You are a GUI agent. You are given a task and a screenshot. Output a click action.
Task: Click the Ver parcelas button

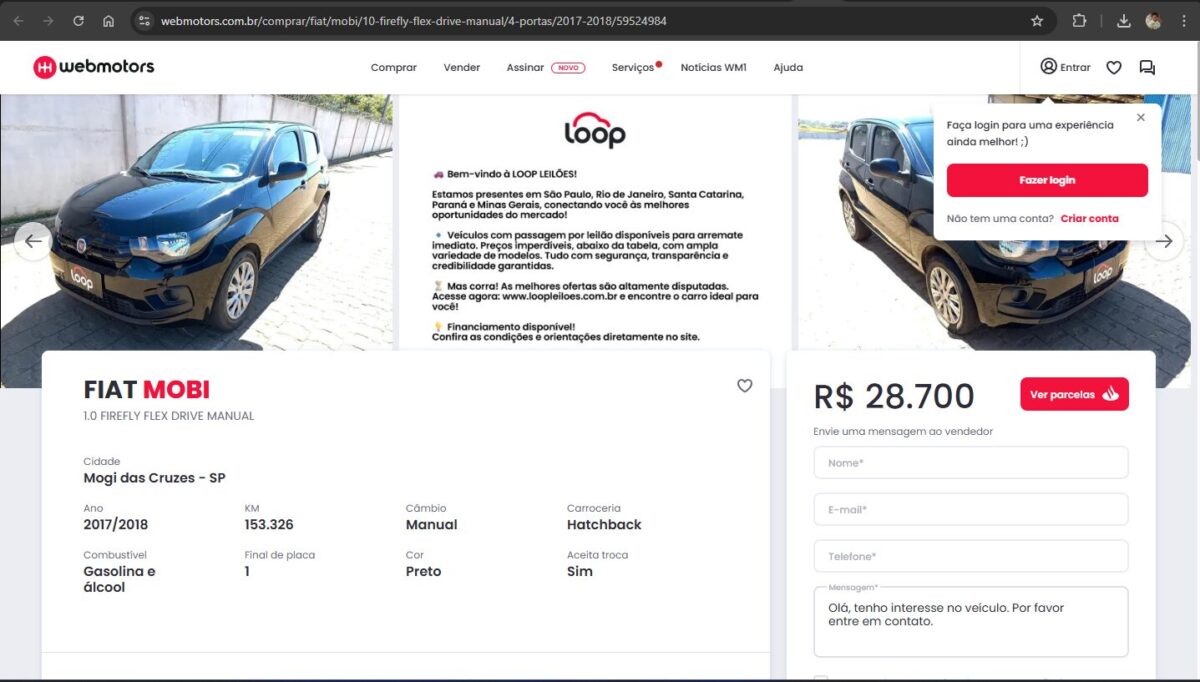pyautogui.click(x=1074, y=394)
